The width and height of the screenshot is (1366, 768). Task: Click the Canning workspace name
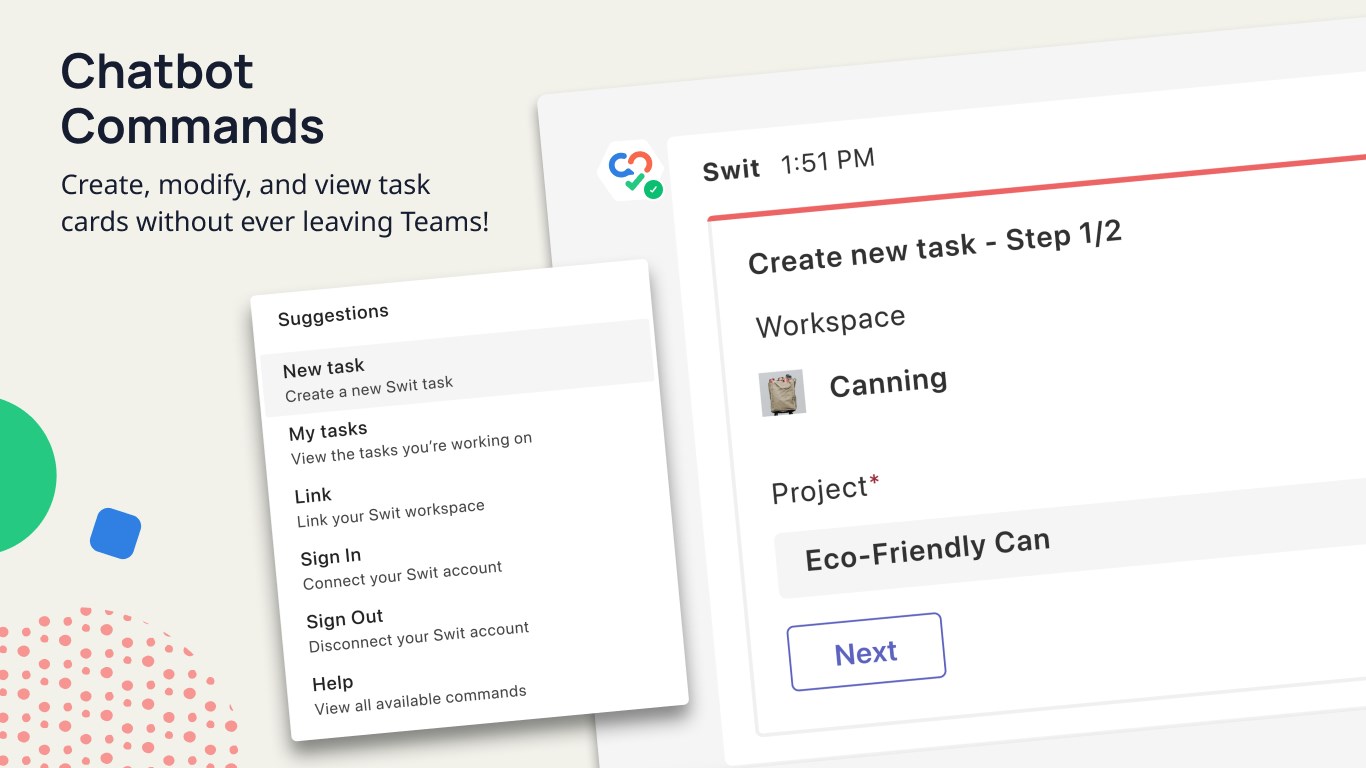point(888,382)
